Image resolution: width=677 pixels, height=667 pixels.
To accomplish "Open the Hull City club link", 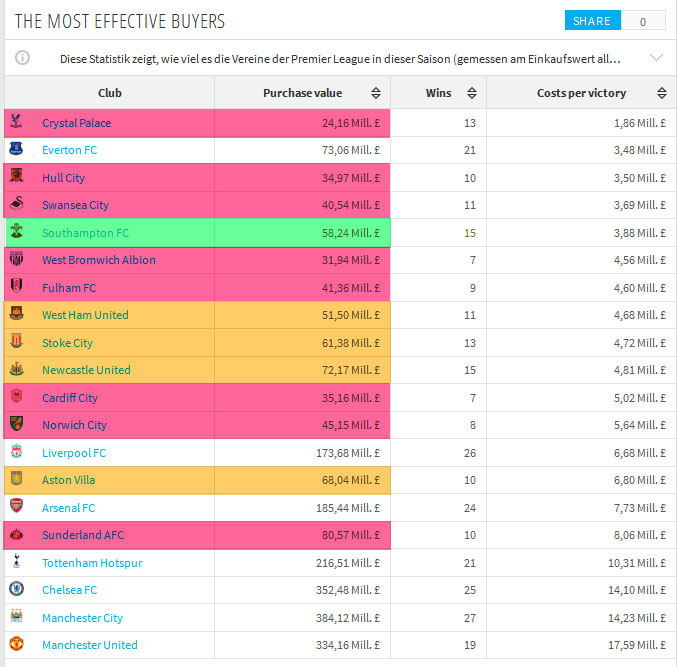I will 63,178.
